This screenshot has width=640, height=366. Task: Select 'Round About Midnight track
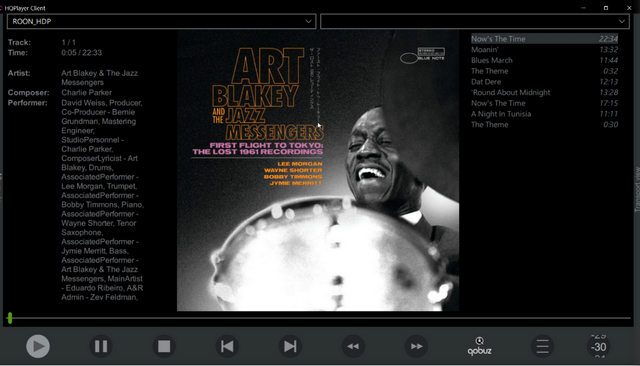tap(544, 93)
